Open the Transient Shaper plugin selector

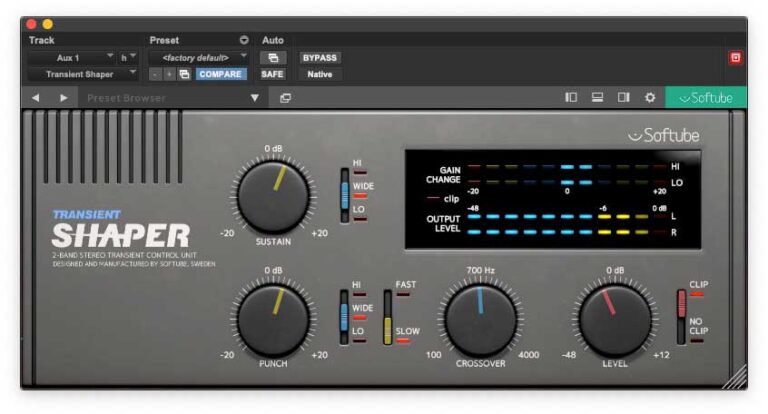coord(84,74)
